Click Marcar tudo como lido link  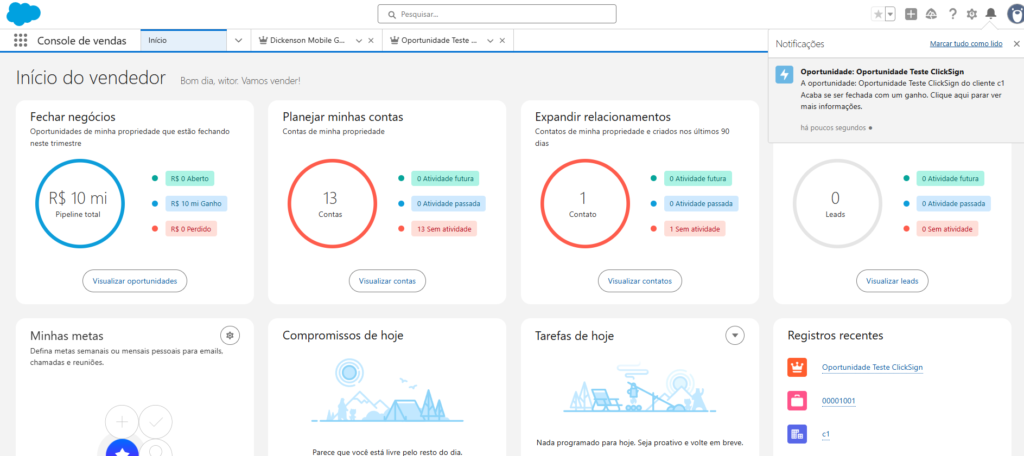(965, 44)
